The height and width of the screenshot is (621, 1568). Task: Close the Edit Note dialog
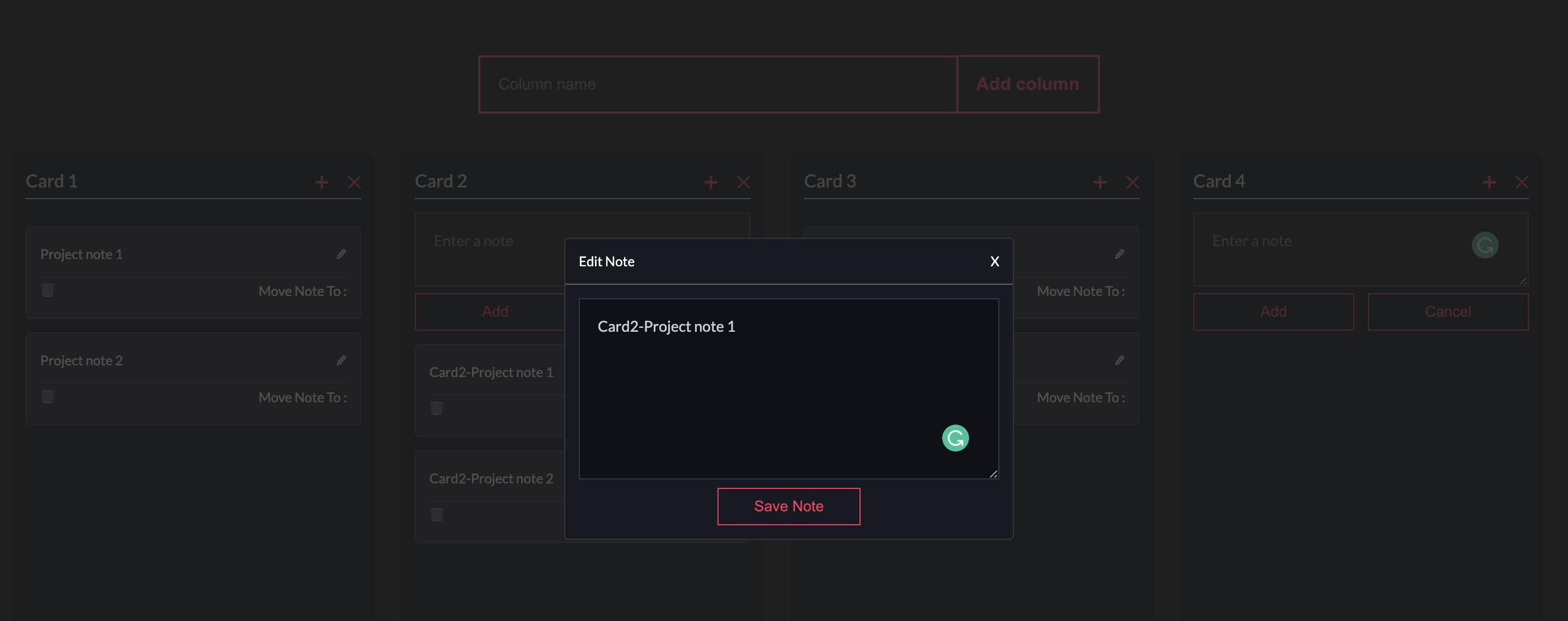pos(995,261)
